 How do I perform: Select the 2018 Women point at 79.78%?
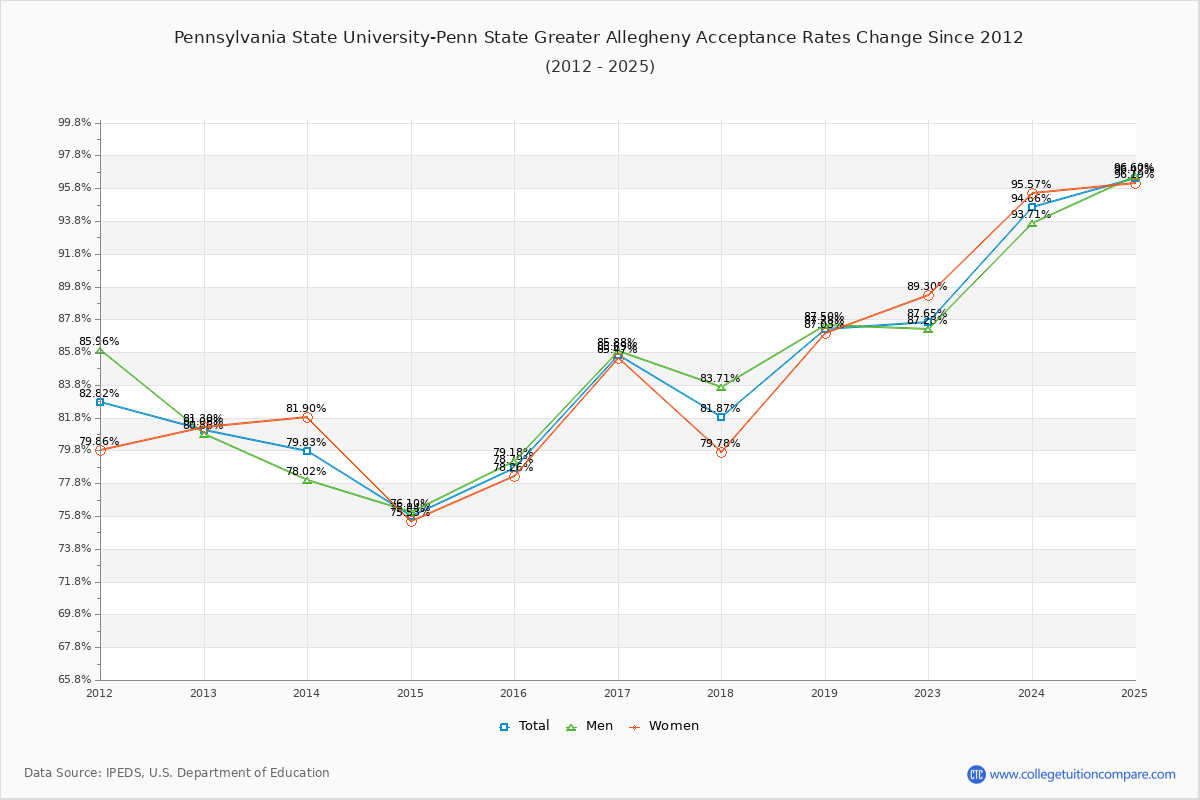[x=721, y=452]
